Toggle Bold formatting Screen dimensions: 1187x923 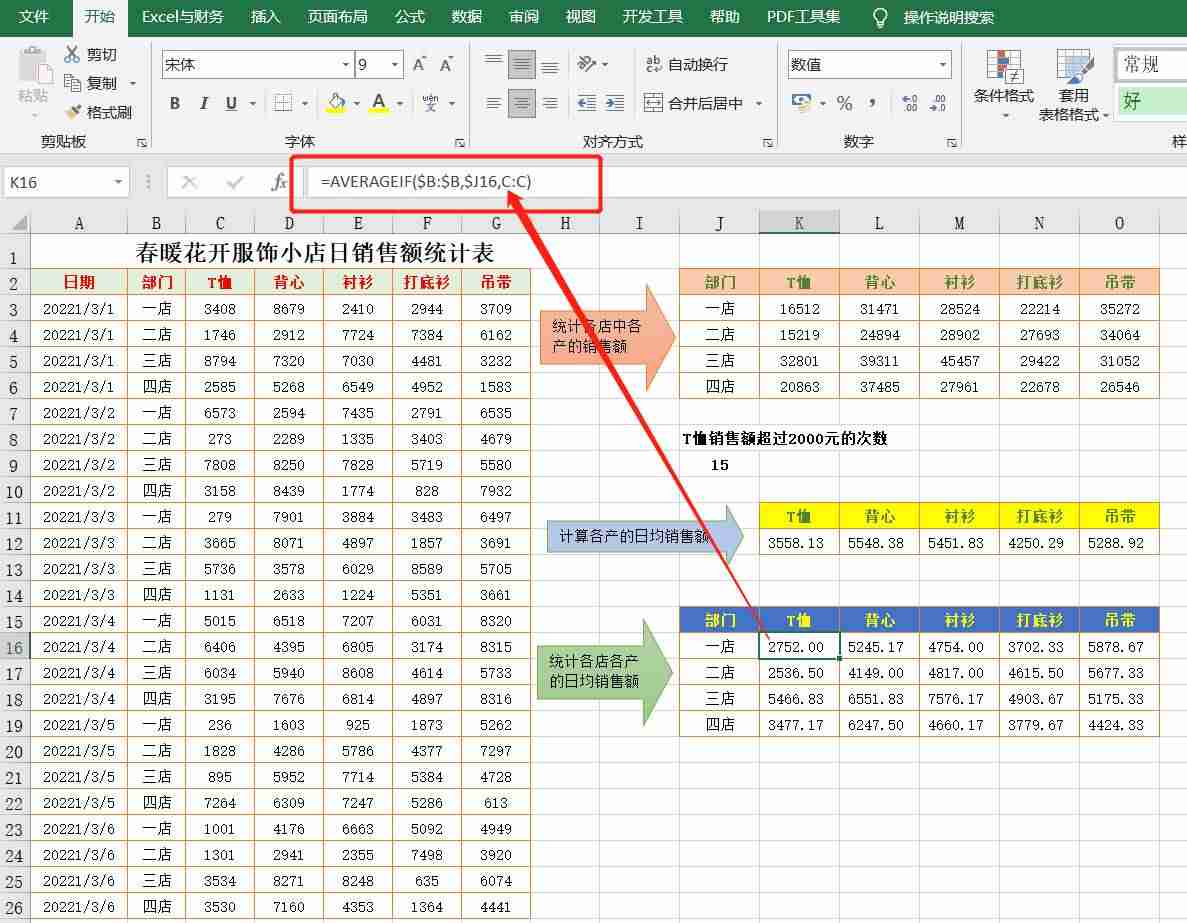(175, 103)
